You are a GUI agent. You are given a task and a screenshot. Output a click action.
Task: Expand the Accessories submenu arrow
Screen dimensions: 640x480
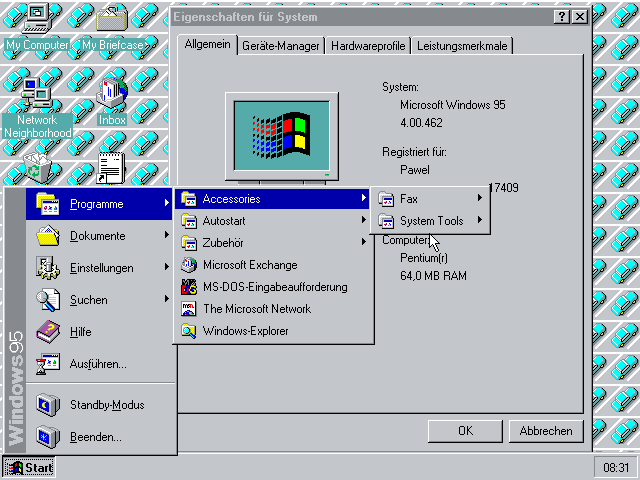coord(364,198)
